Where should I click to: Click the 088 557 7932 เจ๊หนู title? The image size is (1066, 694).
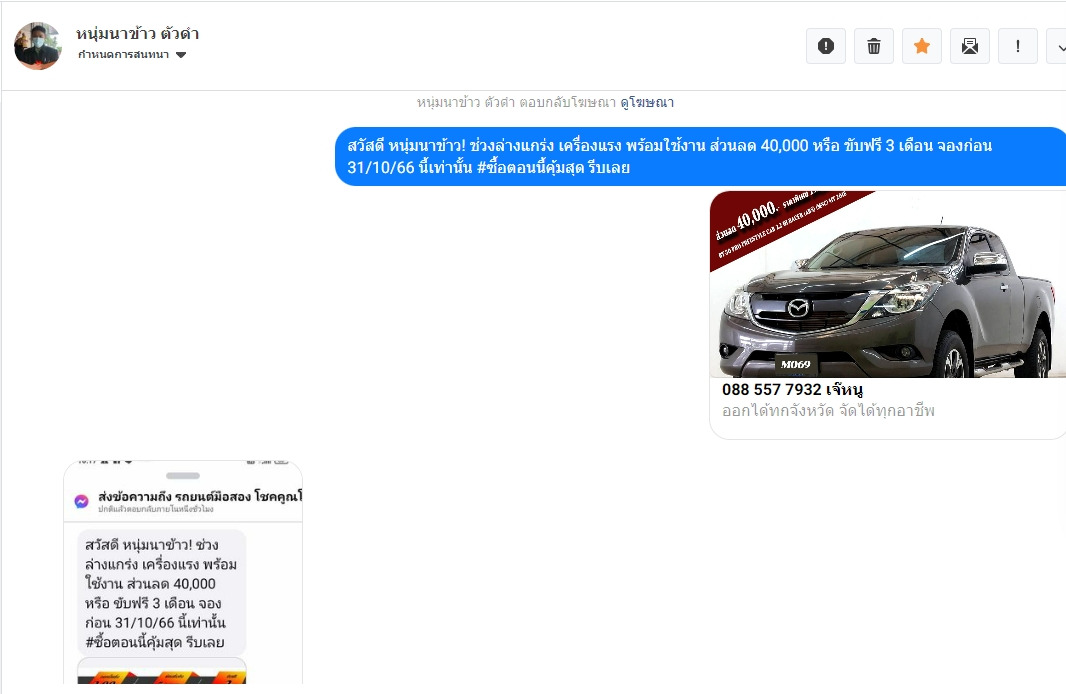[x=792, y=389]
